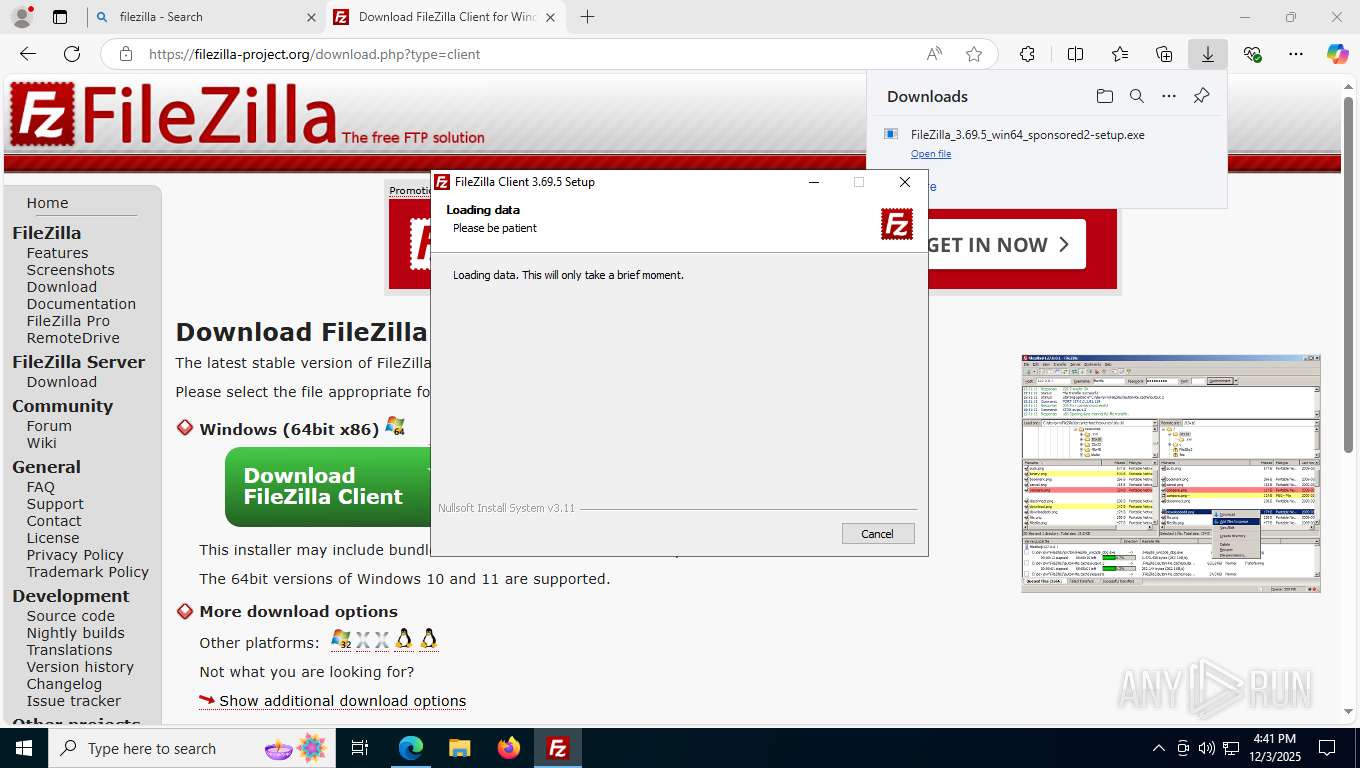This screenshot has width=1360, height=768.
Task: Open File Explorer from taskbar
Action: coord(459,748)
